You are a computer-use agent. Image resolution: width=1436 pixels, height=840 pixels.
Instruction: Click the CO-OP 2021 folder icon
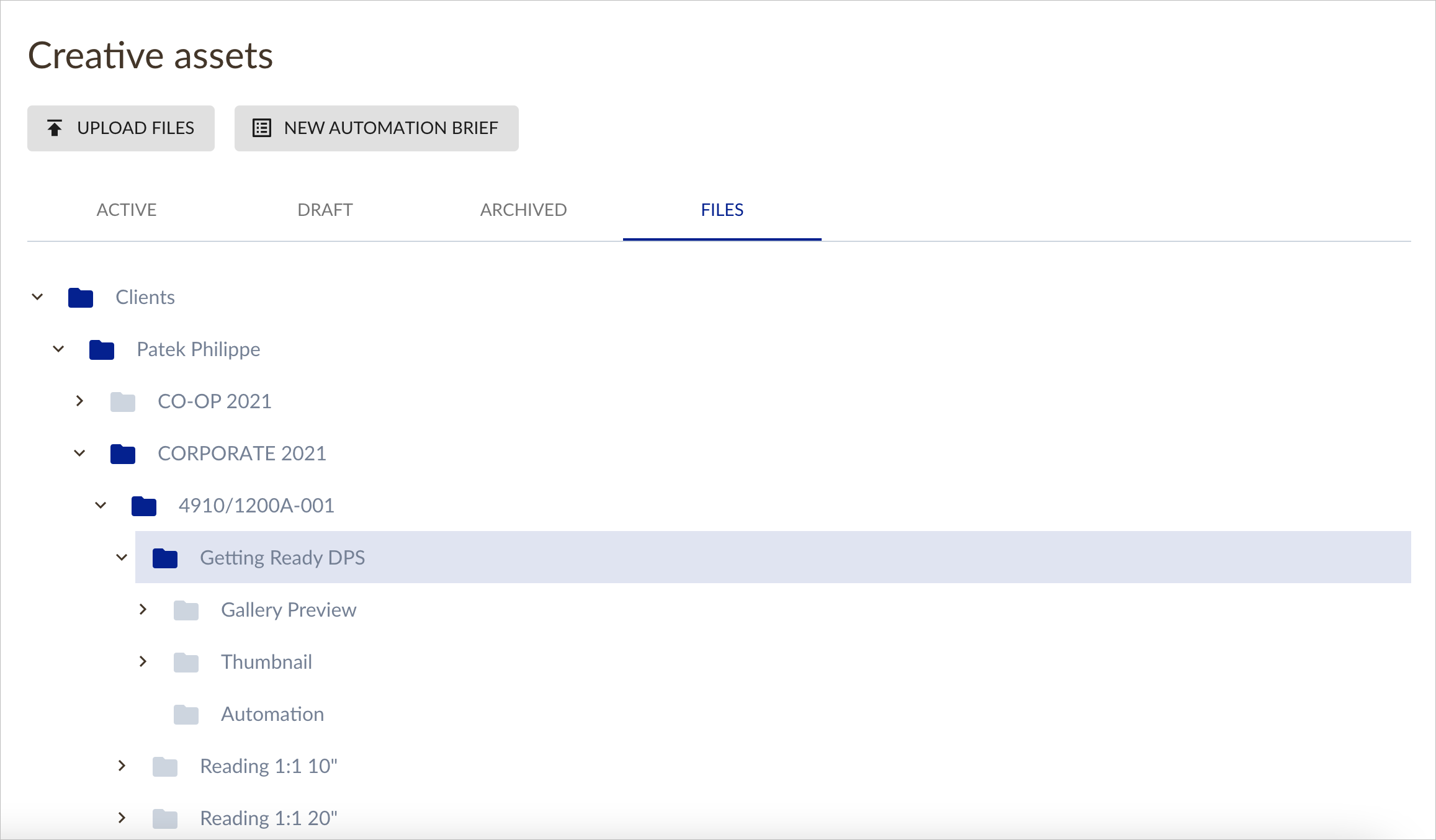pos(123,402)
